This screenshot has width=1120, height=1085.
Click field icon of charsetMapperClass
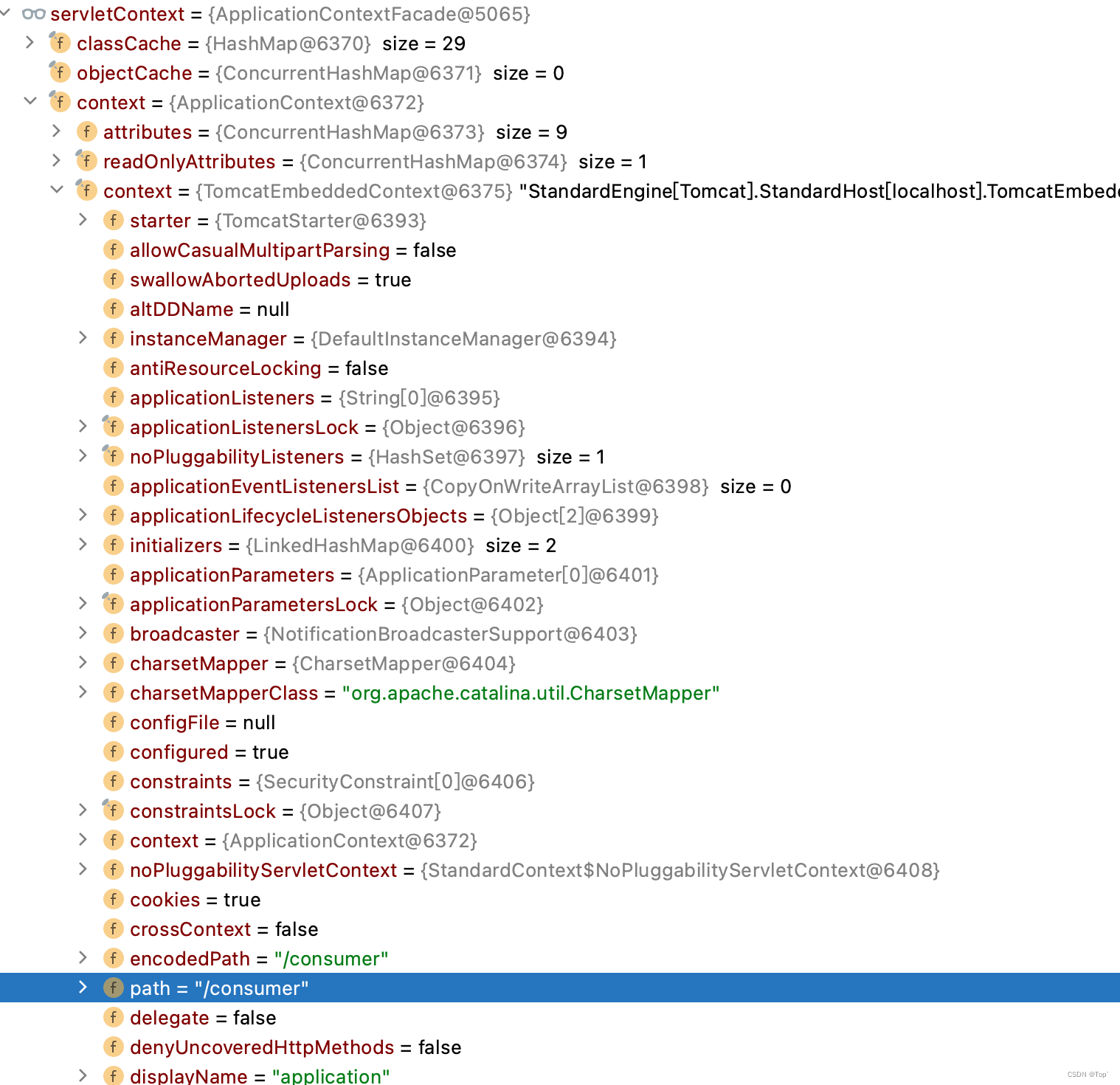(x=113, y=692)
